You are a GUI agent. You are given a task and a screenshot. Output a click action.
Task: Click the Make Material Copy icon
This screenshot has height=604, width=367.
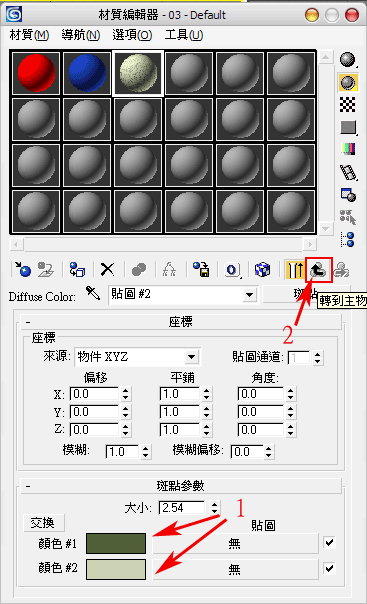(x=139, y=269)
